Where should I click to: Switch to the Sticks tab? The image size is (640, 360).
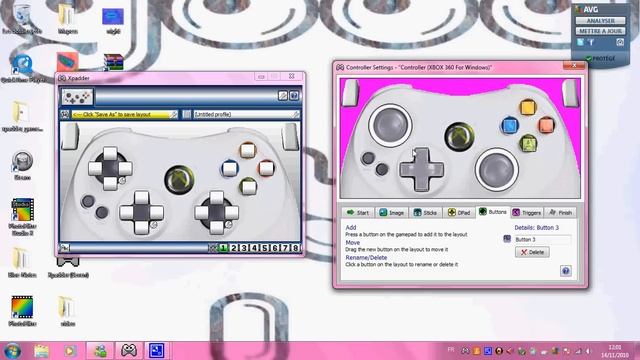point(425,213)
